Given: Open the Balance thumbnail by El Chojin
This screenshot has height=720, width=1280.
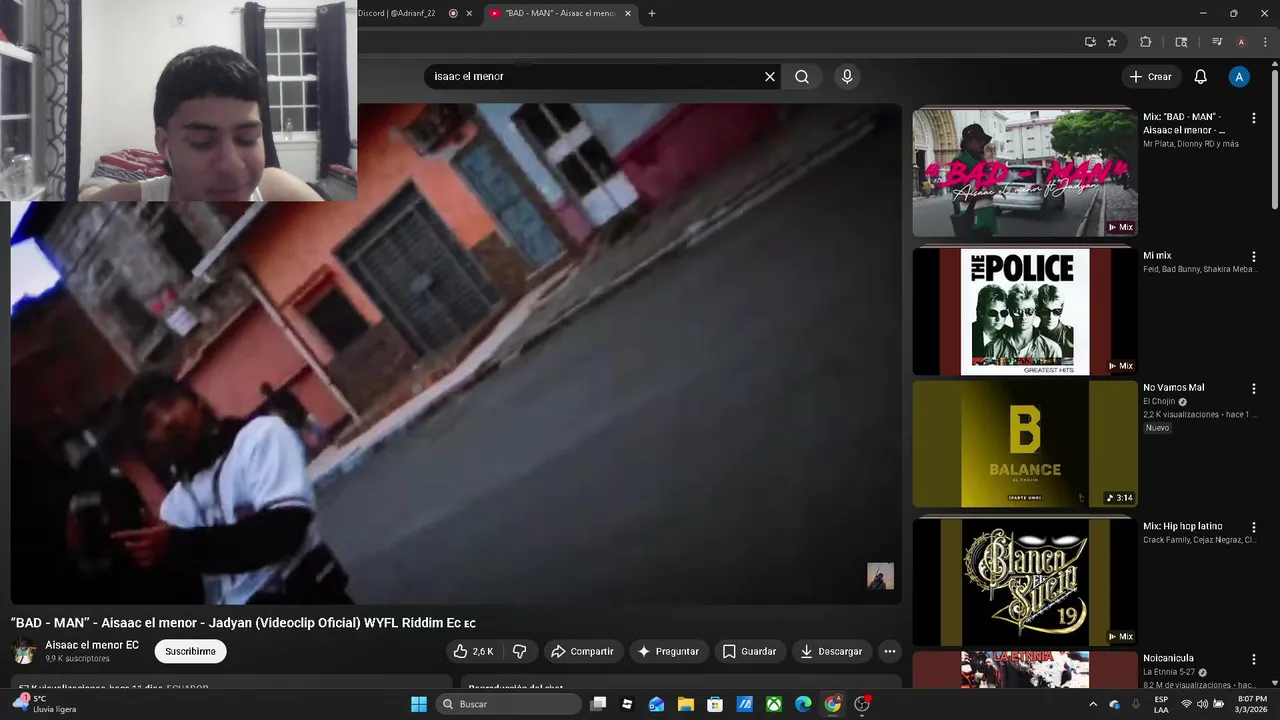Looking at the screenshot, I should 1025,444.
